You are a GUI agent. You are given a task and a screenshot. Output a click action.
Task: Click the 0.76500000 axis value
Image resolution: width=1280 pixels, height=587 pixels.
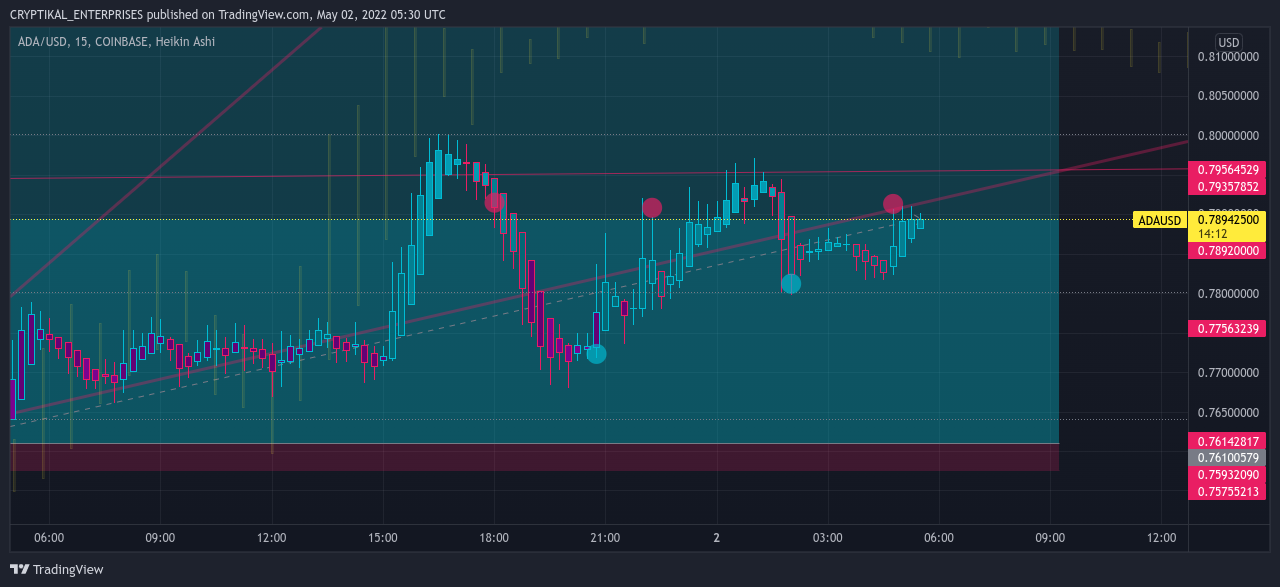1228,412
